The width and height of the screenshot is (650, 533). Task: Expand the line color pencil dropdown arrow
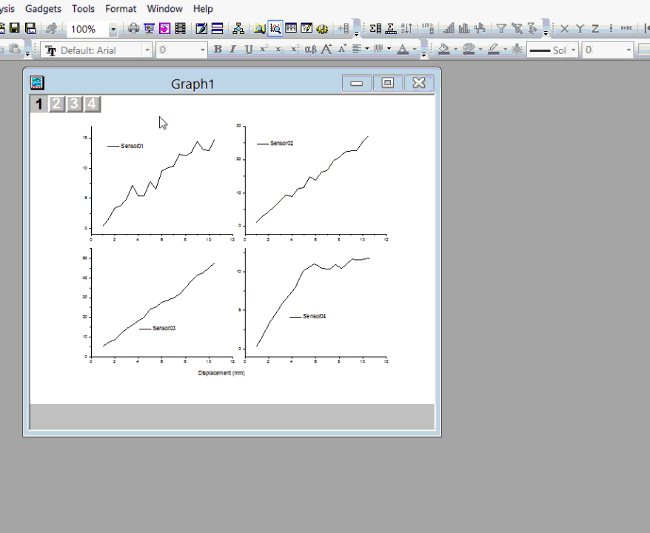coord(505,49)
